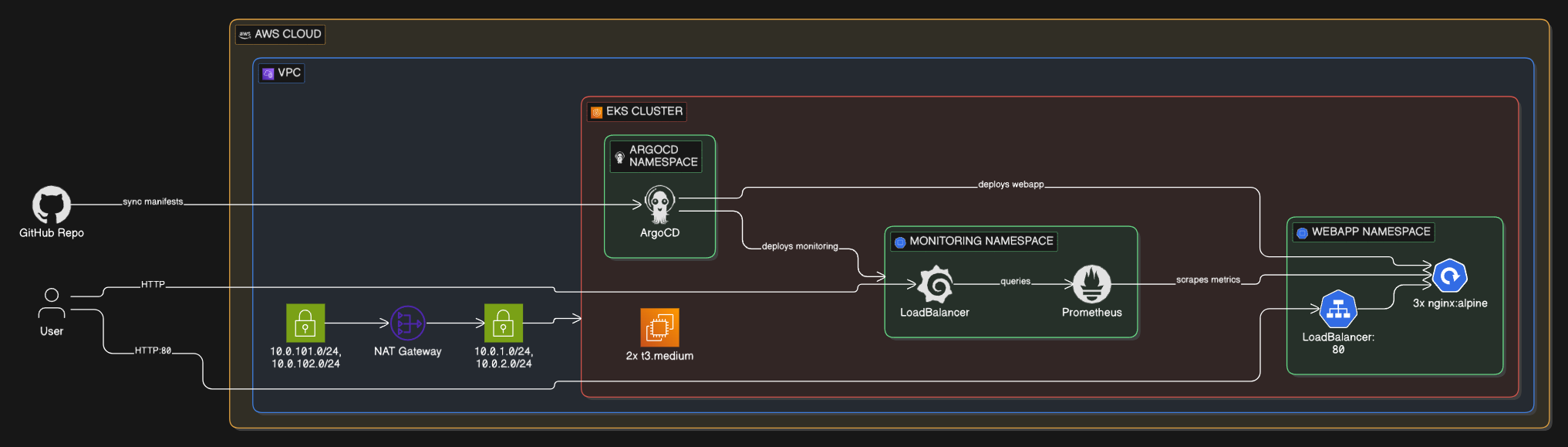Click the '3x nginx:alpine' caption
1568x447 pixels.
tap(1450, 303)
